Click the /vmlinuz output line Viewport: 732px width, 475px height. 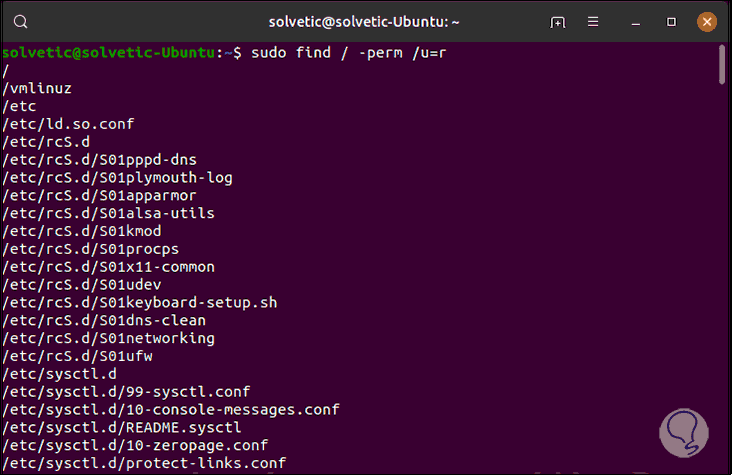[37, 88]
